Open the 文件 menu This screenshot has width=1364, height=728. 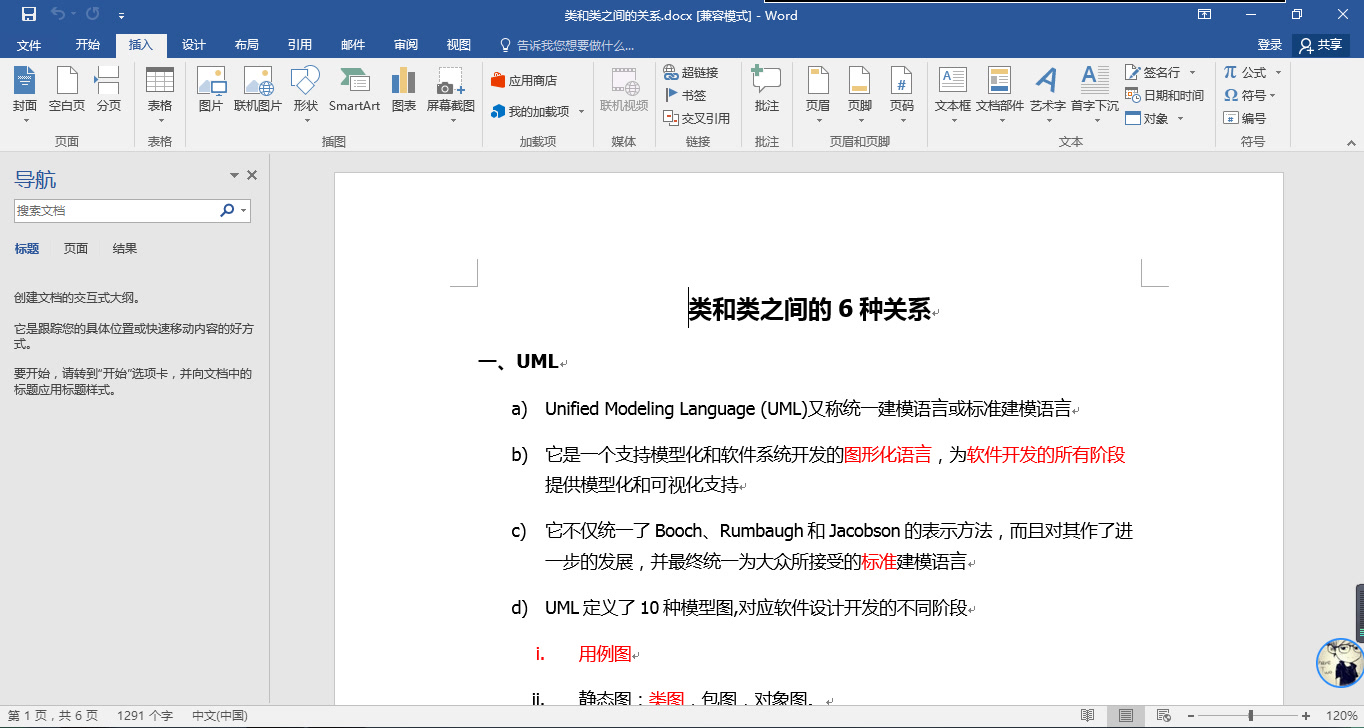29,44
